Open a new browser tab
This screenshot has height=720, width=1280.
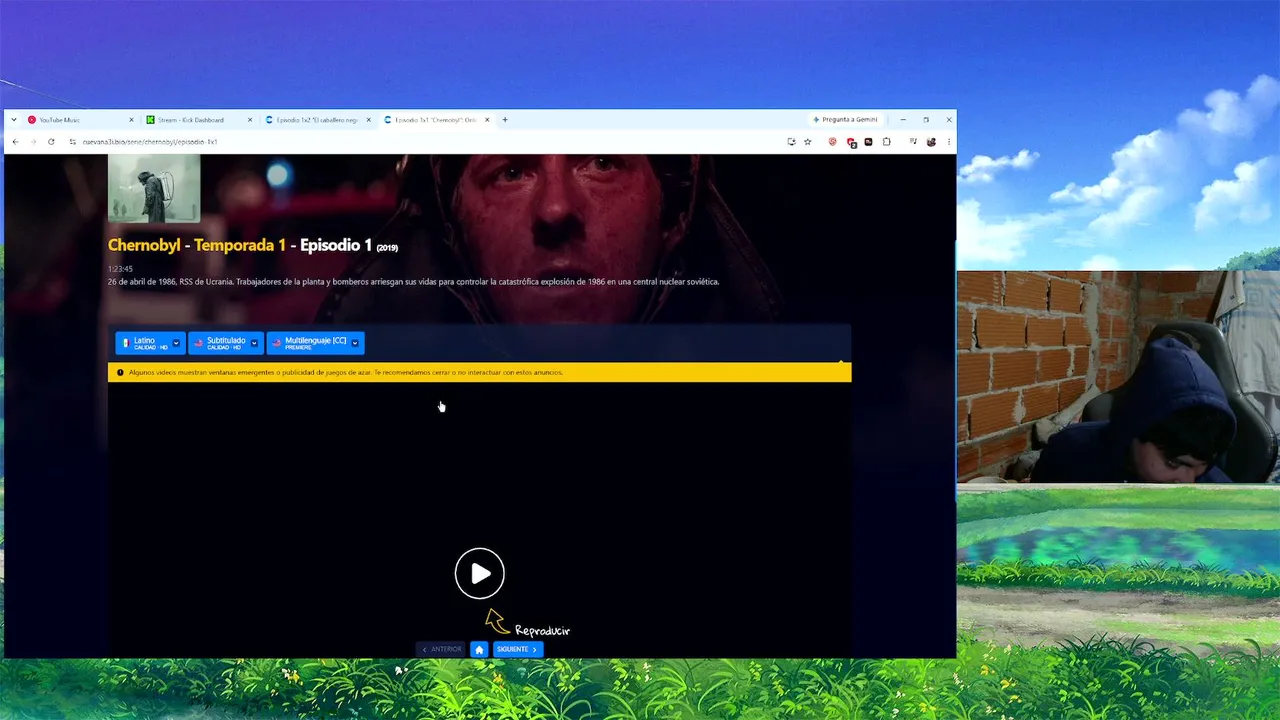[x=505, y=120]
